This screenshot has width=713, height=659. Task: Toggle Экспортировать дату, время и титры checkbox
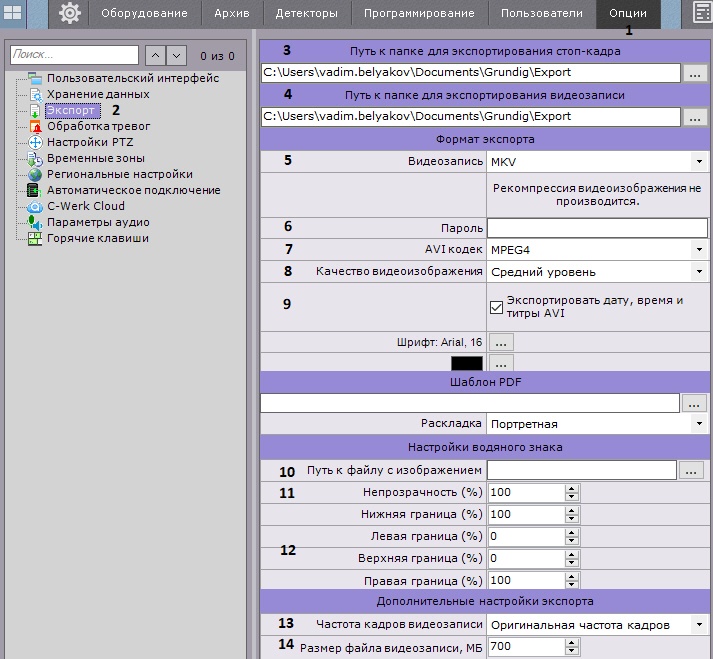click(497, 306)
